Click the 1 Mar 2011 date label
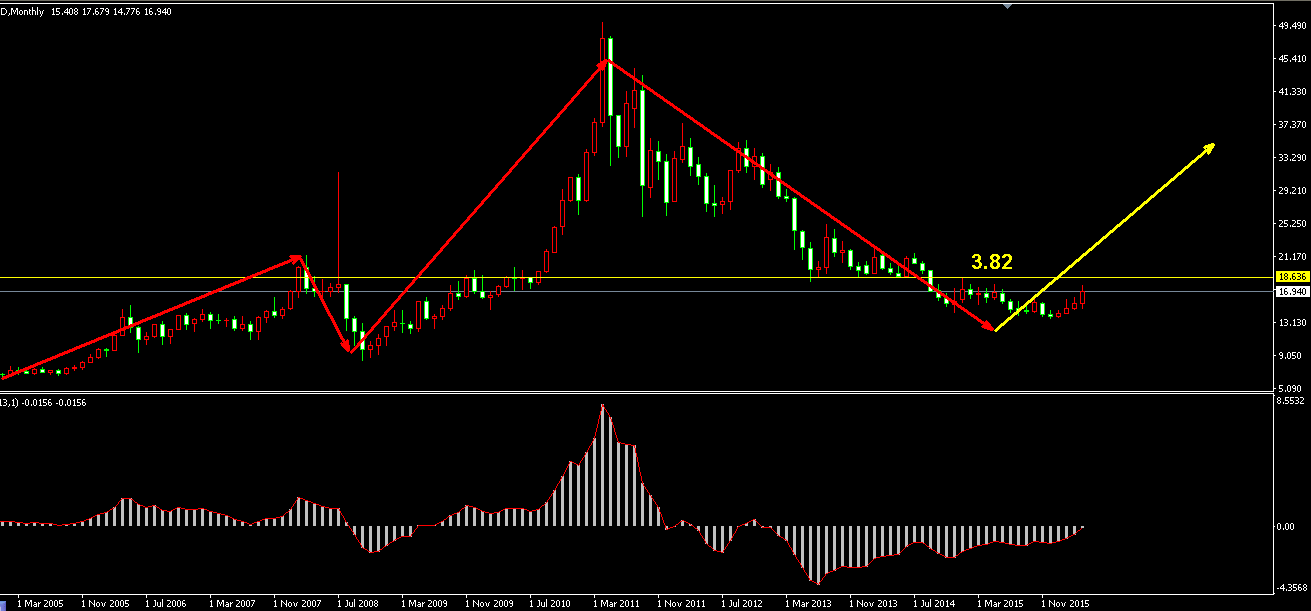The height and width of the screenshot is (611, 1311). 619,604
